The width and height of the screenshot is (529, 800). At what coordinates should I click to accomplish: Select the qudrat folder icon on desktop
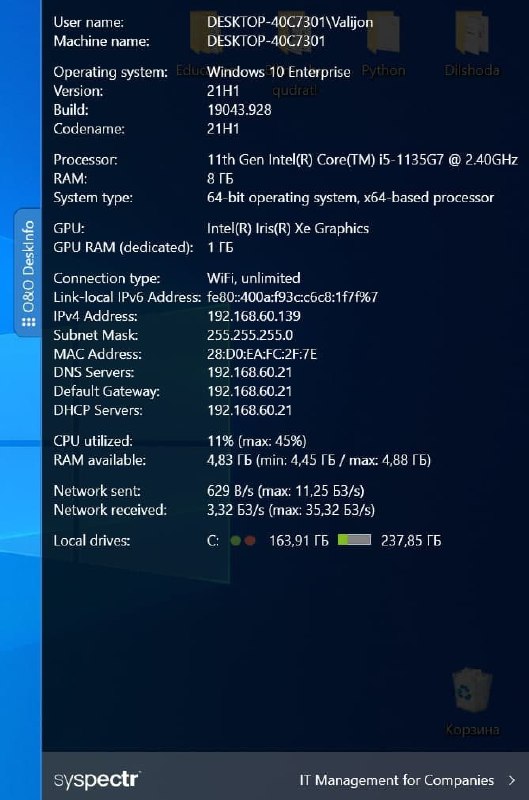tap(294, 51)
